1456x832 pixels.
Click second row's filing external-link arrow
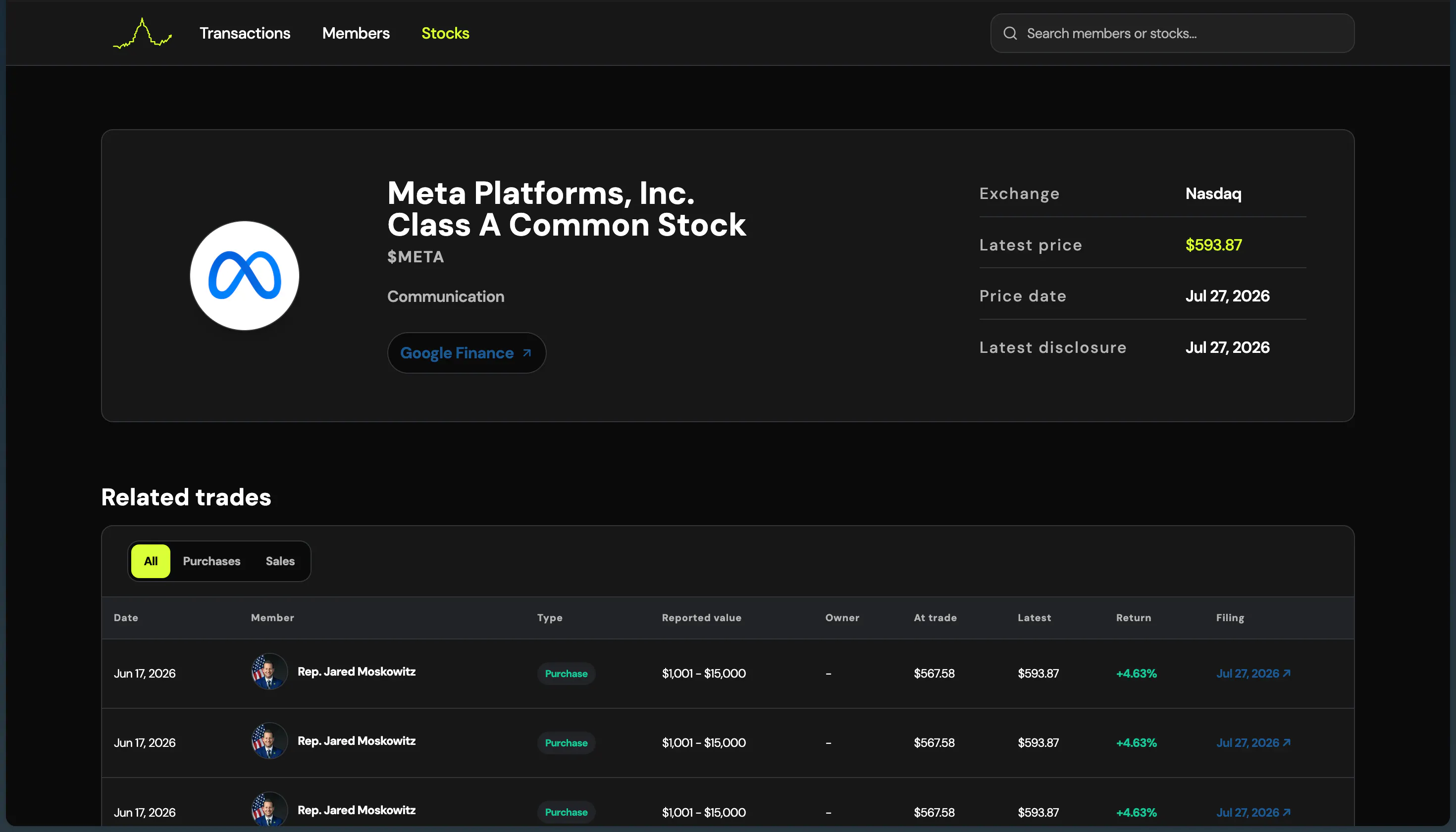click(1286, 742)
